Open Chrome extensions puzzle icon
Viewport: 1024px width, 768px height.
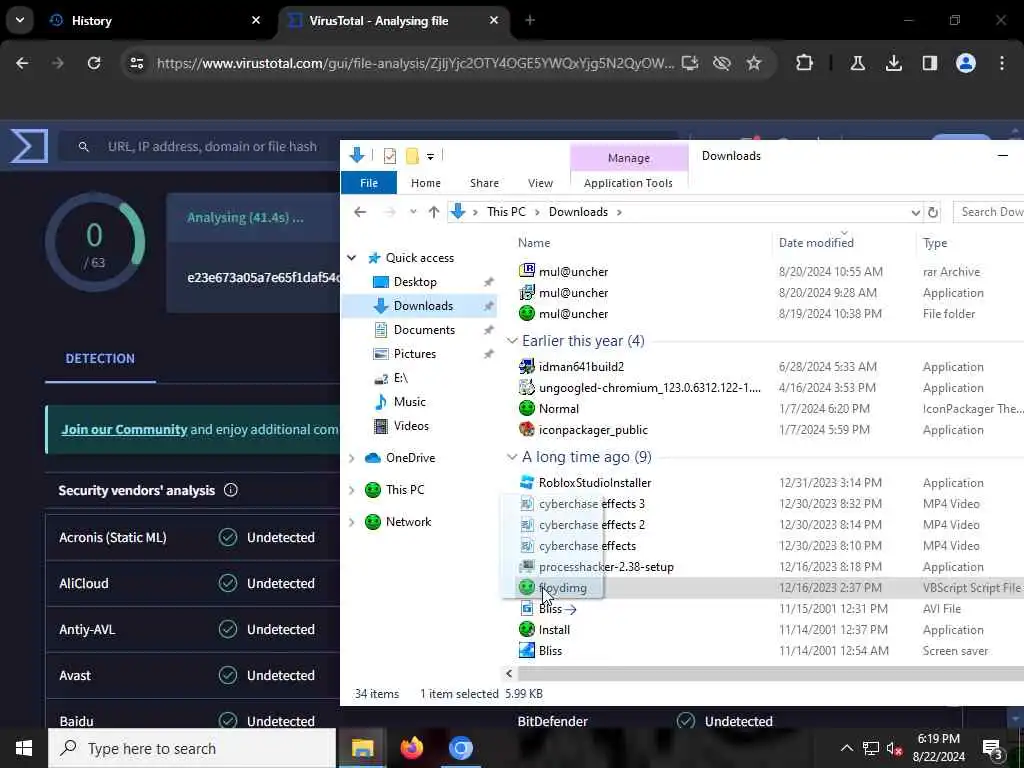point(805,63)
